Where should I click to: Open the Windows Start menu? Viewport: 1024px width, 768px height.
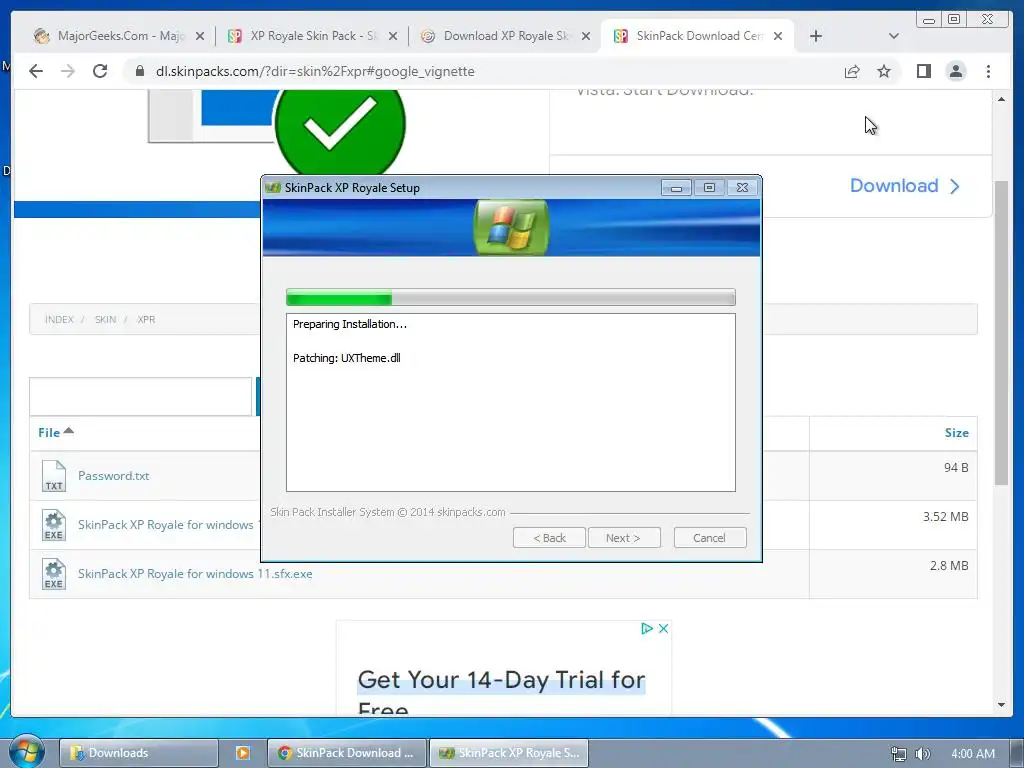tap(26, 752)
